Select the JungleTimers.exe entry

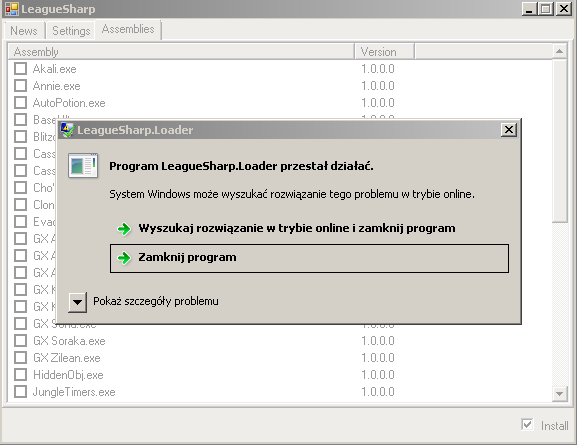(x=74, y=392)
